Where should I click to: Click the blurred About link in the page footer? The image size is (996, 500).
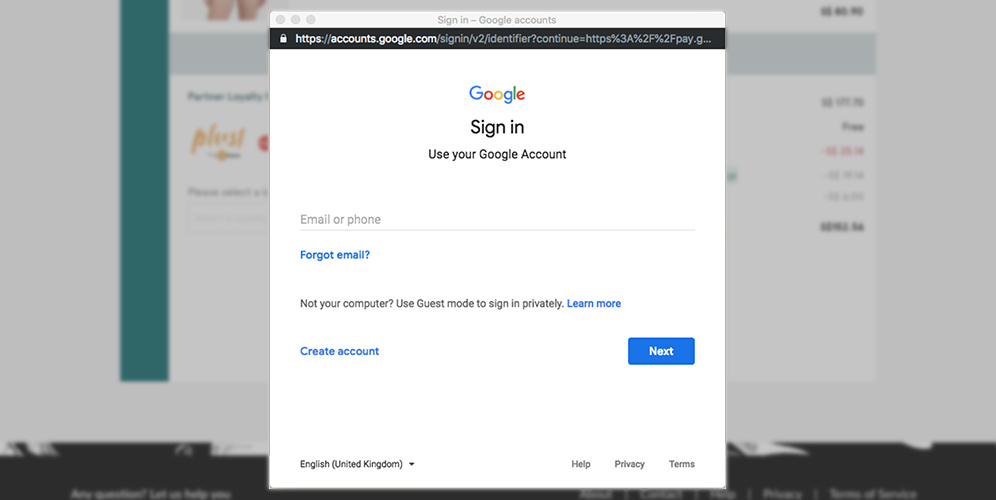coord(596,494)
